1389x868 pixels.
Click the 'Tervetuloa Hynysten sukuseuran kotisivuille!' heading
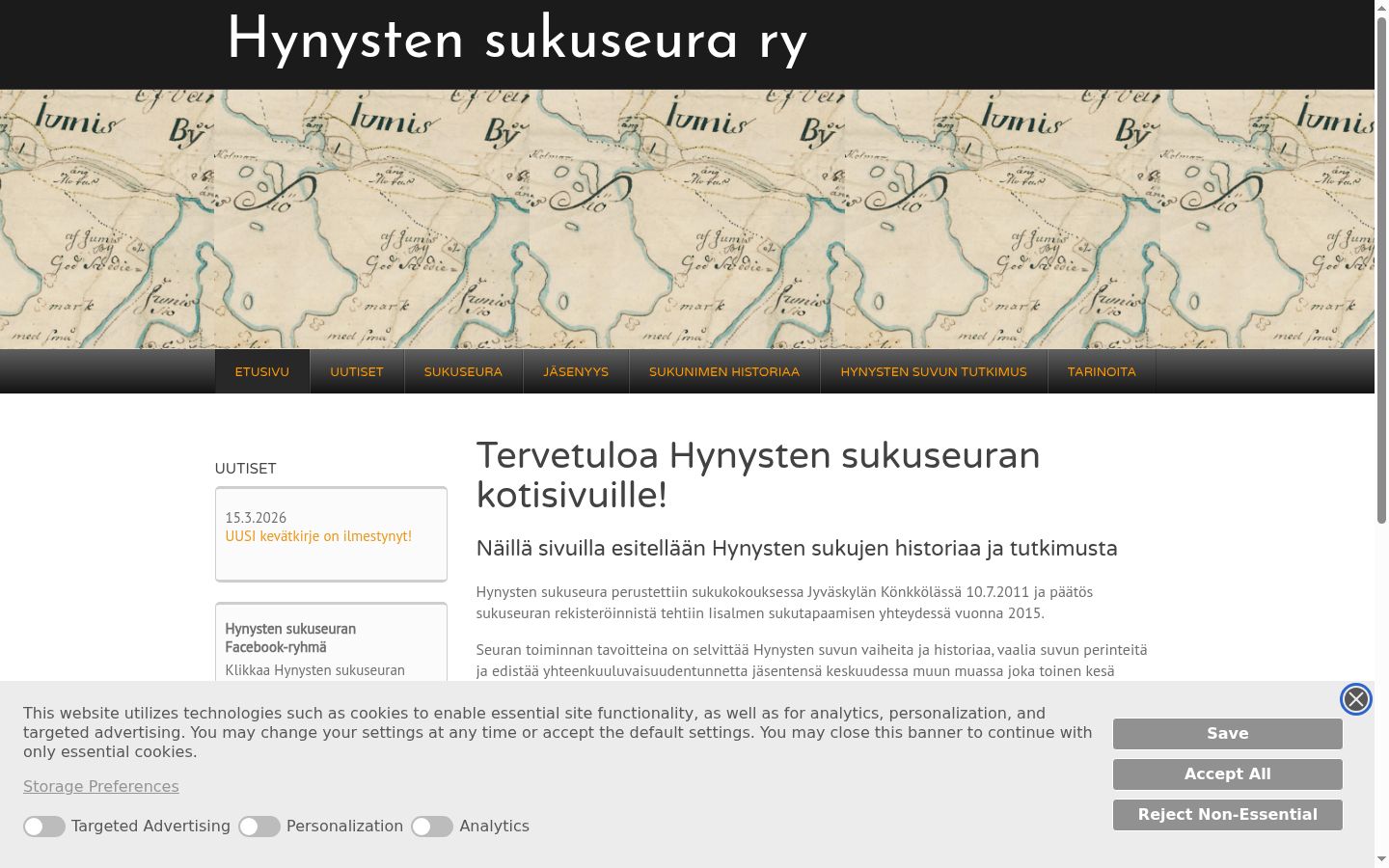pyautogui.click(x=758, y=475)
